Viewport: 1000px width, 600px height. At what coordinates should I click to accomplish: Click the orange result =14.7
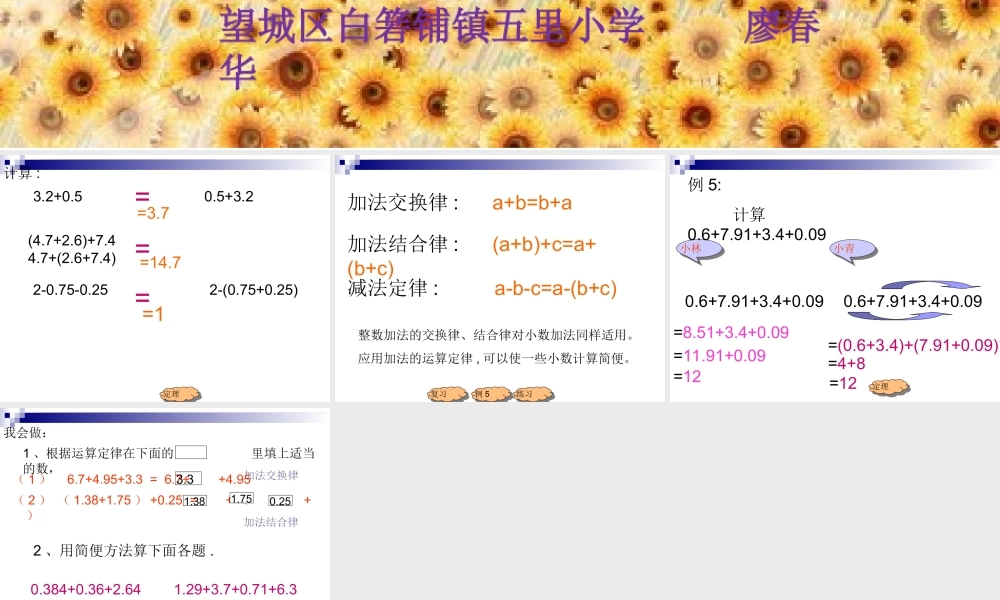pos(160,262)
